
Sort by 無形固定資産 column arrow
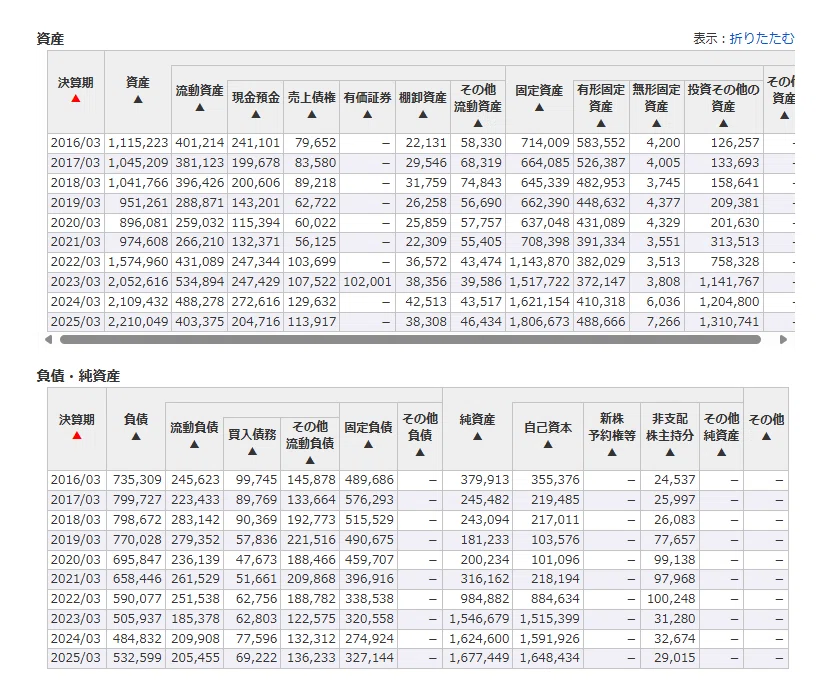click(656, 123)
